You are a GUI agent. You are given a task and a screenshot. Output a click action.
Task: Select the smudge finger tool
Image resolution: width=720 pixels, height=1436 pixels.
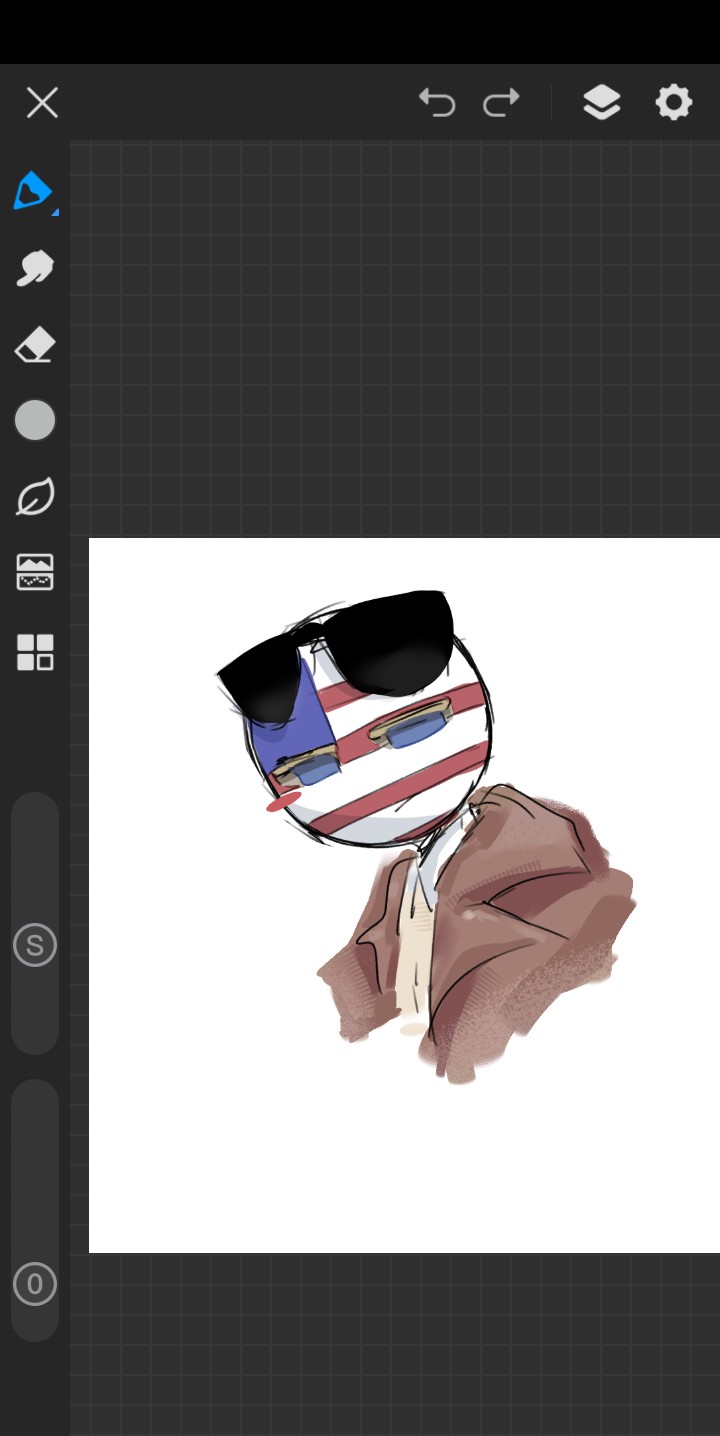click(x=34, y=268)
